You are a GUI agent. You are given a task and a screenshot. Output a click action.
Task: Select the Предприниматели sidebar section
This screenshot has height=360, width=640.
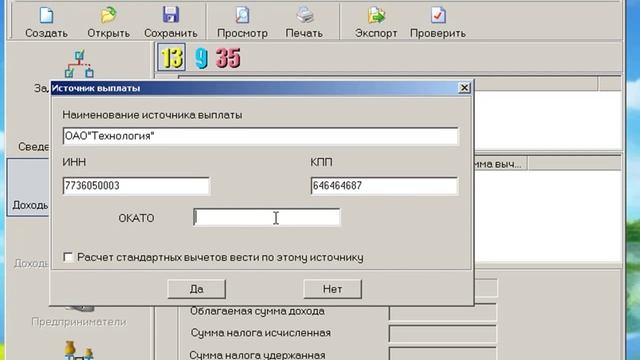79,322
